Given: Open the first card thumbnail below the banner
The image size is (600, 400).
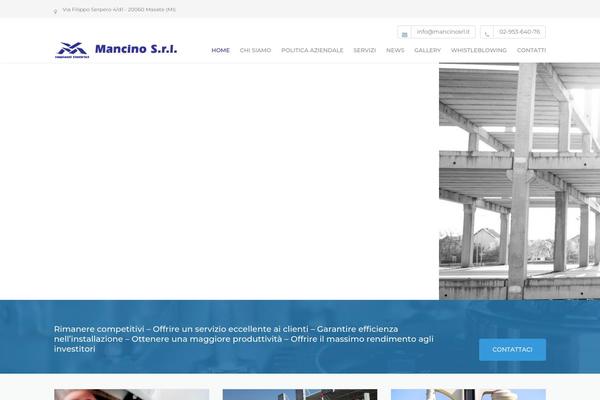Looking at the screenshot, I should (x=132, y=395).
